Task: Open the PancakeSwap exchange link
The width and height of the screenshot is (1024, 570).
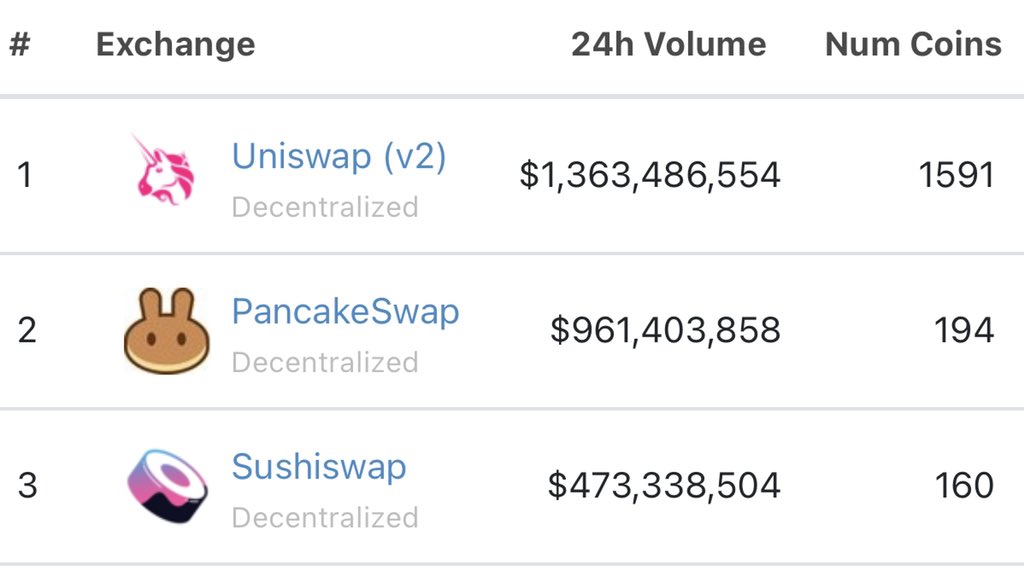Action: [345, 311]
